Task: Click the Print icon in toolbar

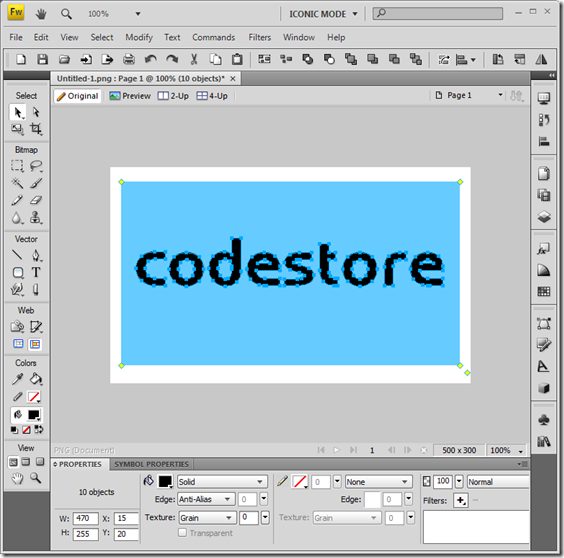Action: (129, 59)
